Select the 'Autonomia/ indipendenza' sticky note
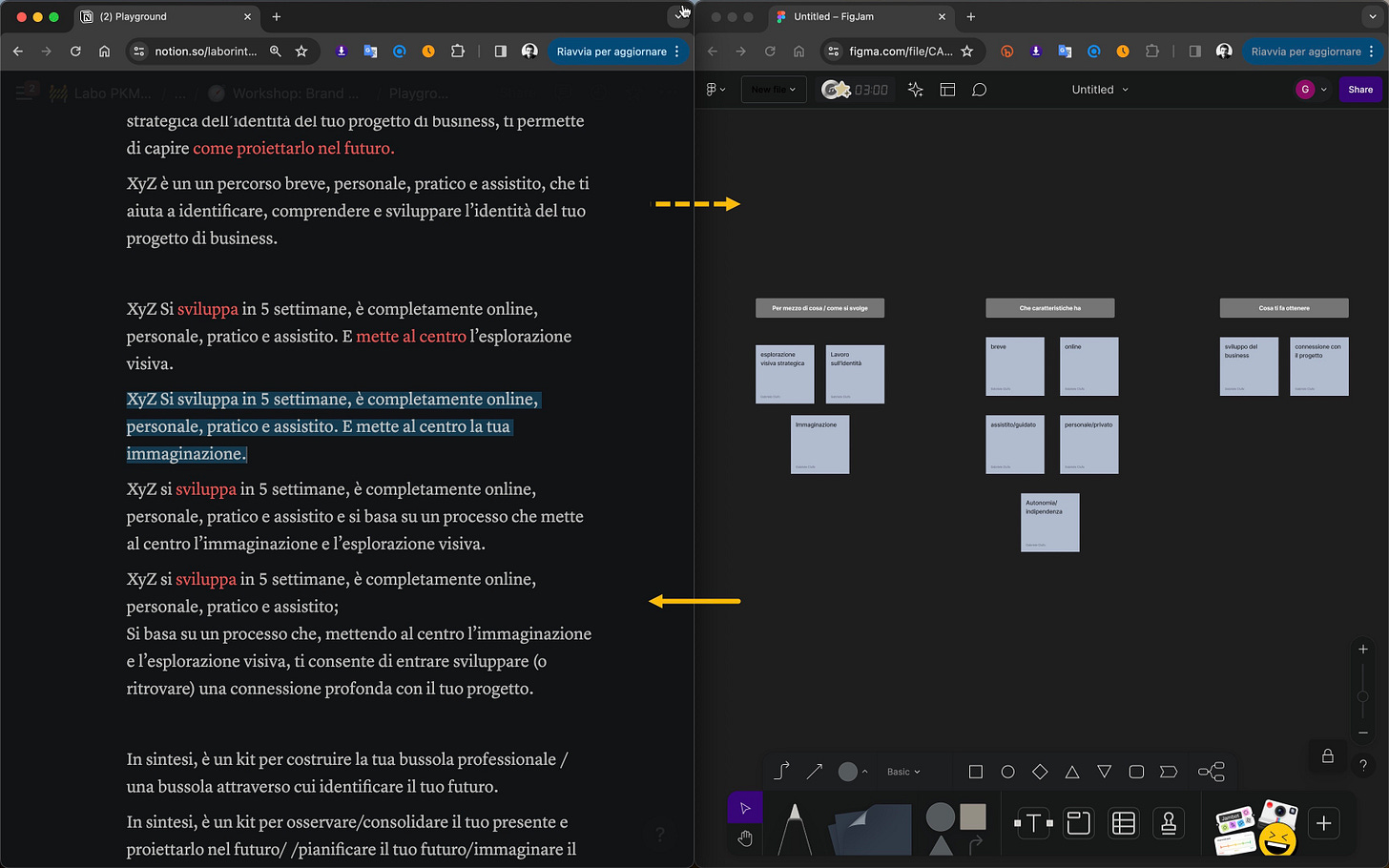The height and width of the screenshot is (868, 1389). pos(1050,523)
